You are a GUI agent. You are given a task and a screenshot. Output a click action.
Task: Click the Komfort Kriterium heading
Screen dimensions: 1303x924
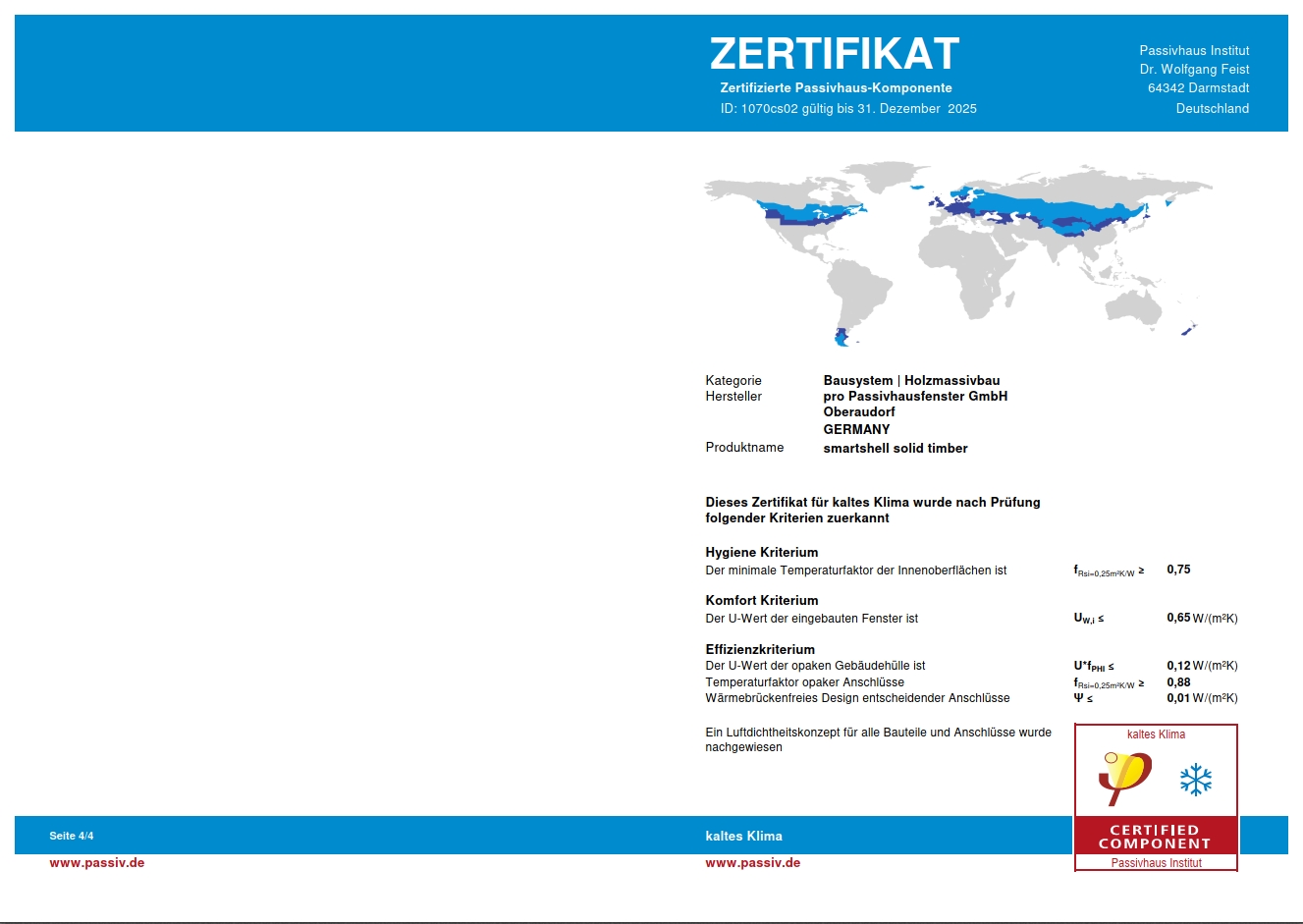coord(761,600)
